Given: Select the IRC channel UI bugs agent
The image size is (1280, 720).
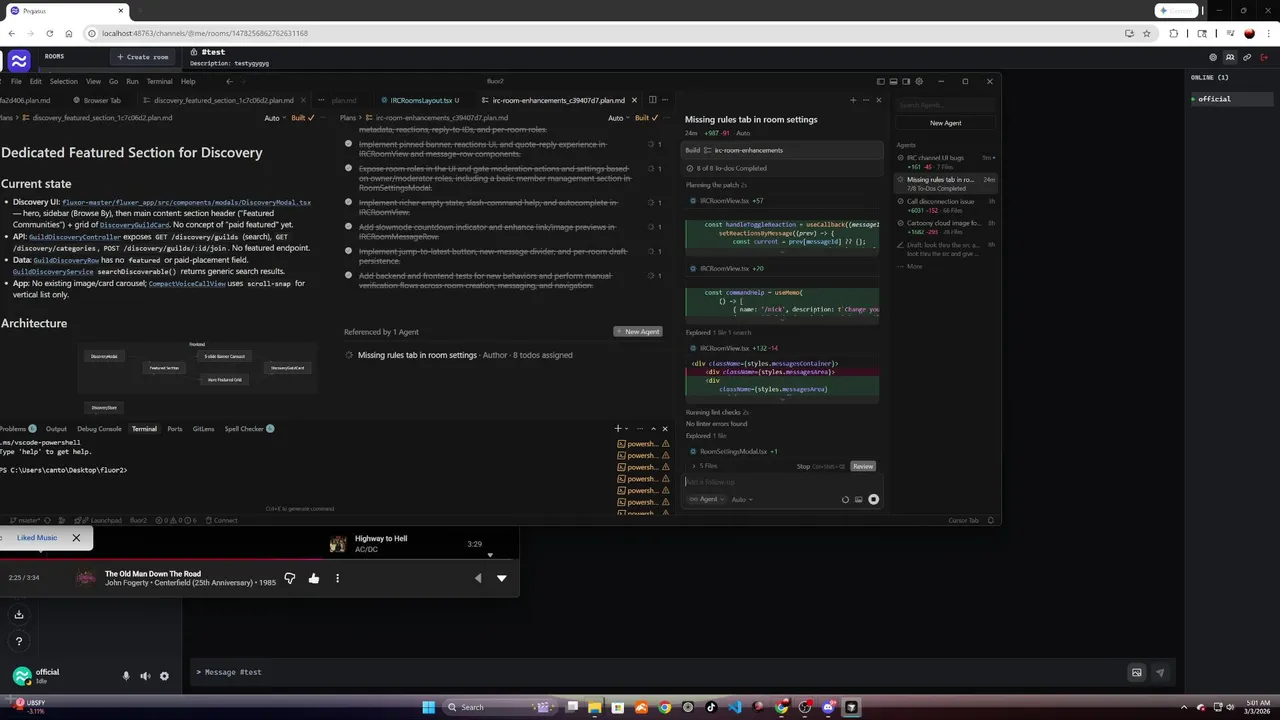Looking at the screenshot, I should click(x=946, y=161).
